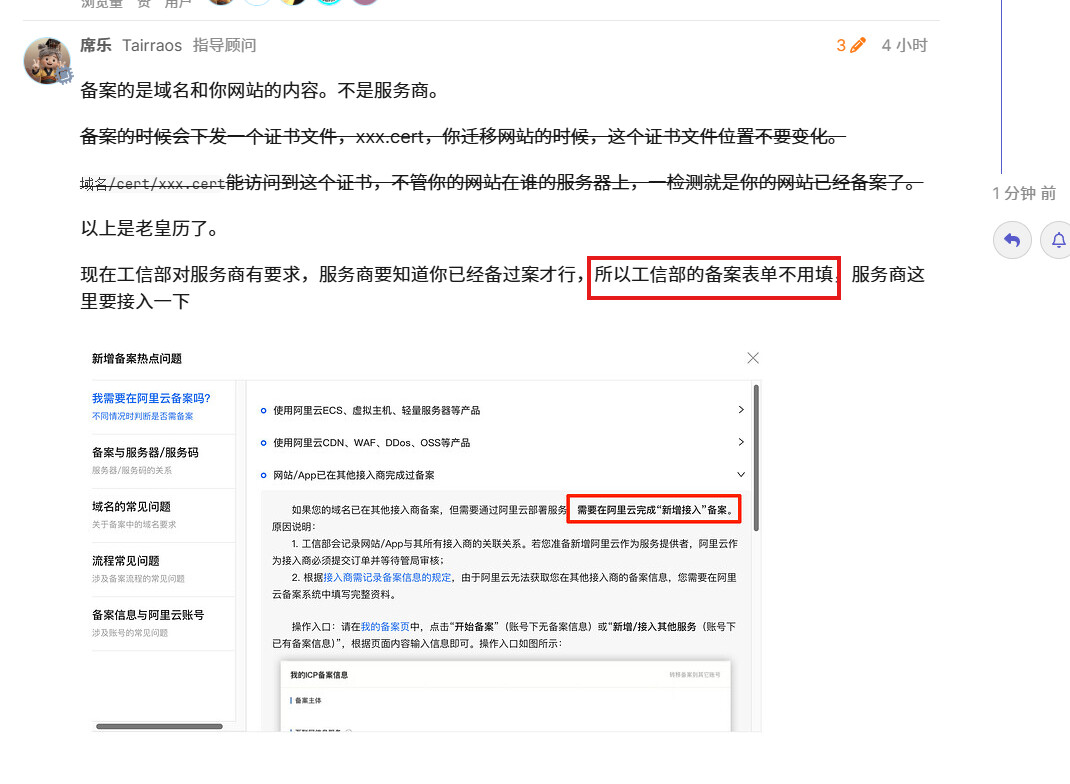This screenshot has height=784, width=1070.
Task: Click 指导顾问 user title text
Action: click(225, 45)
